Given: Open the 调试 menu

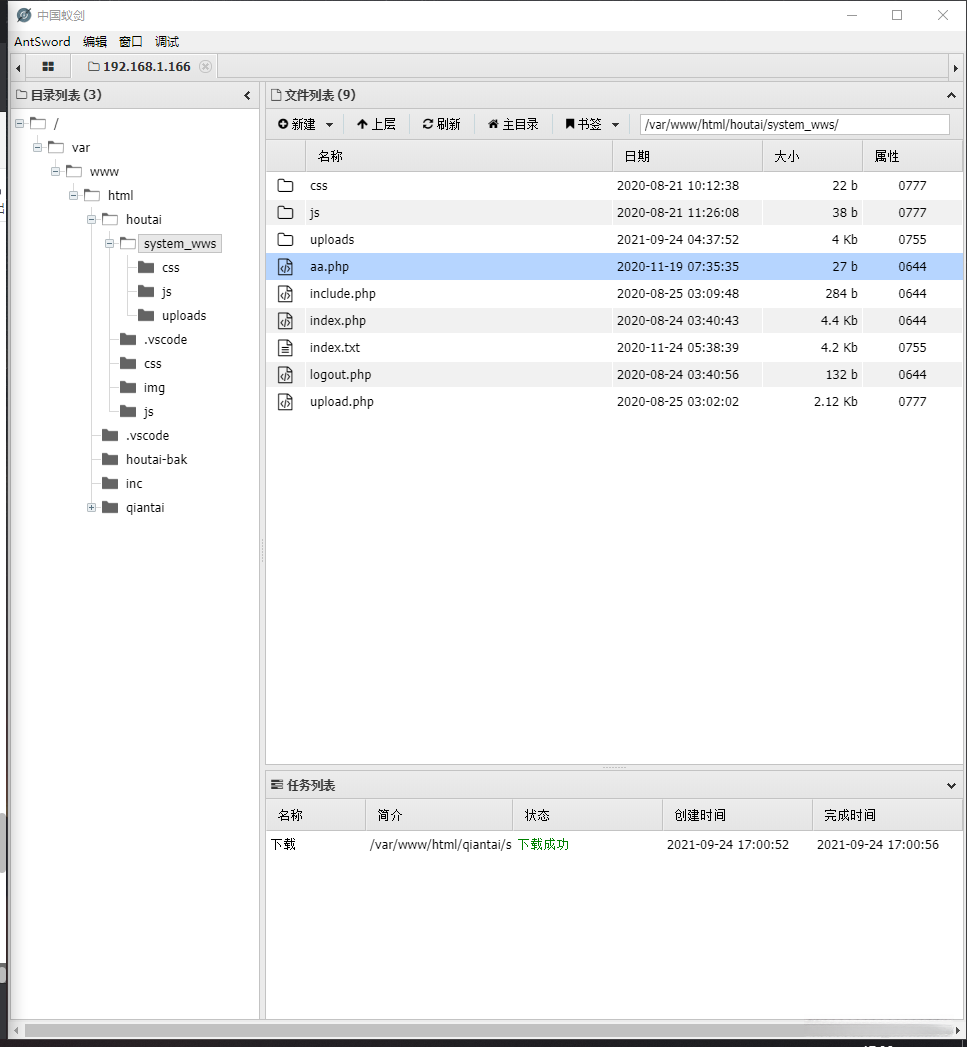Looking at the screenshot, I should tap(167, 41).
